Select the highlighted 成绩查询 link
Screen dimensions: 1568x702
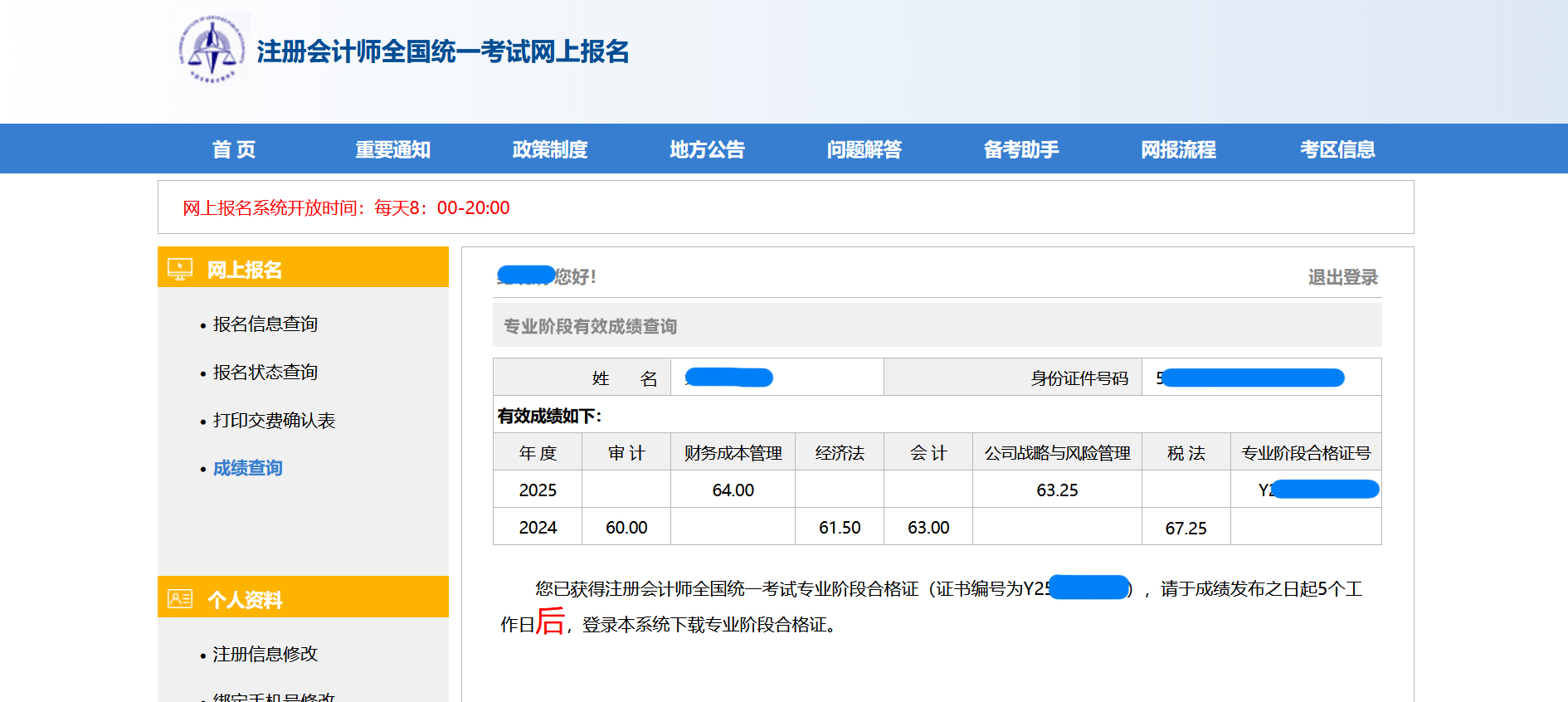pos(247,469)
